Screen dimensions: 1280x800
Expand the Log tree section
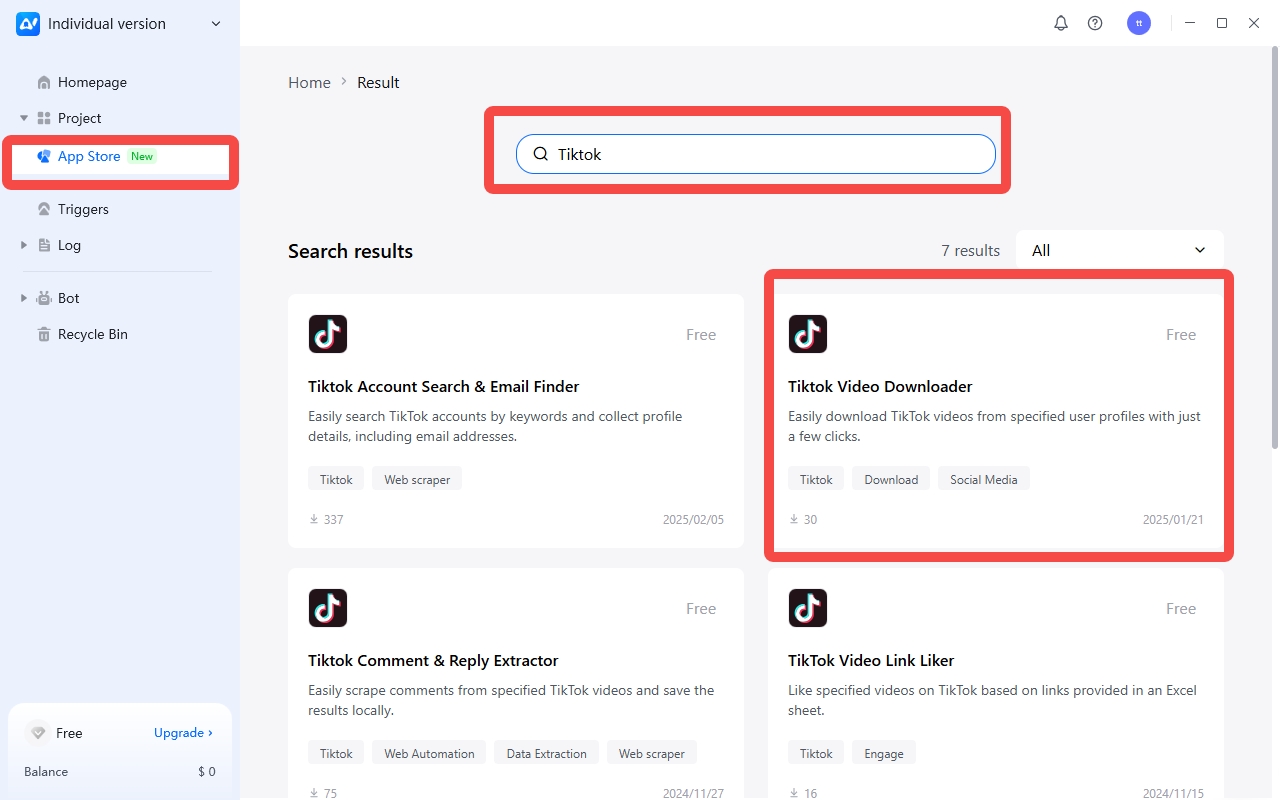24,245
